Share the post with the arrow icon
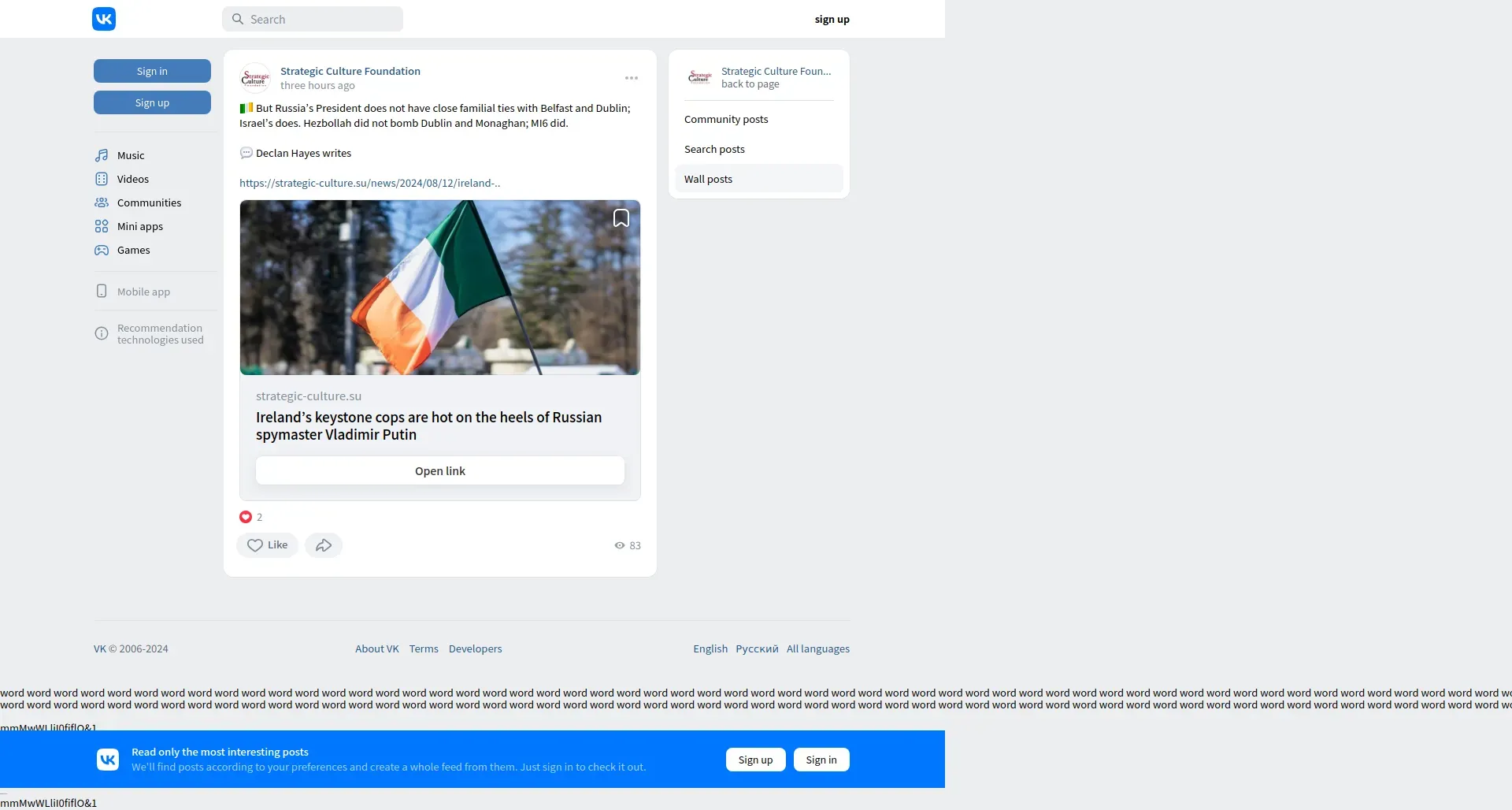Screen dimensions: 1512x810 click(x=324, y=545)
